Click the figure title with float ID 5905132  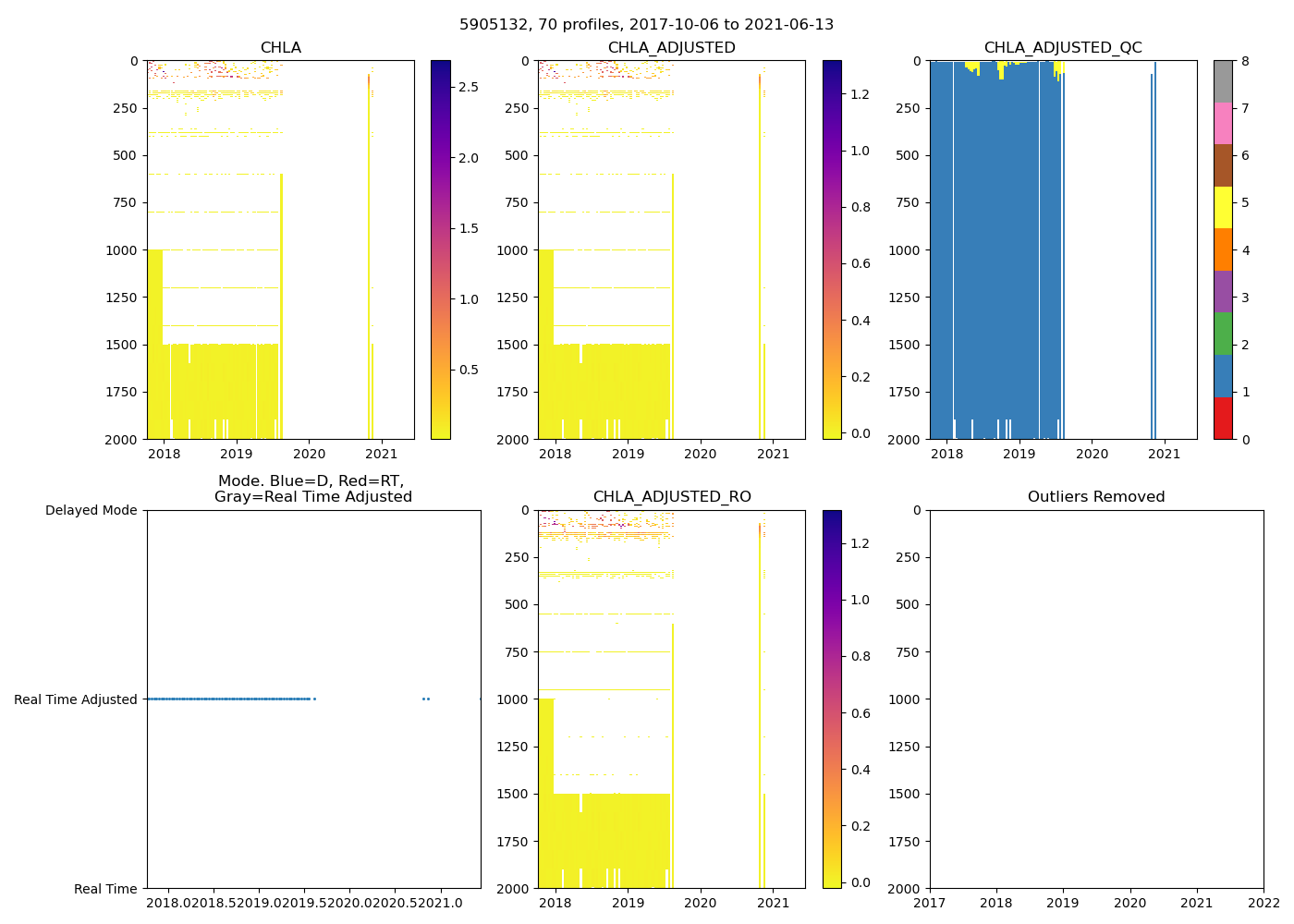pyautogui.click(x=646, y=25)
